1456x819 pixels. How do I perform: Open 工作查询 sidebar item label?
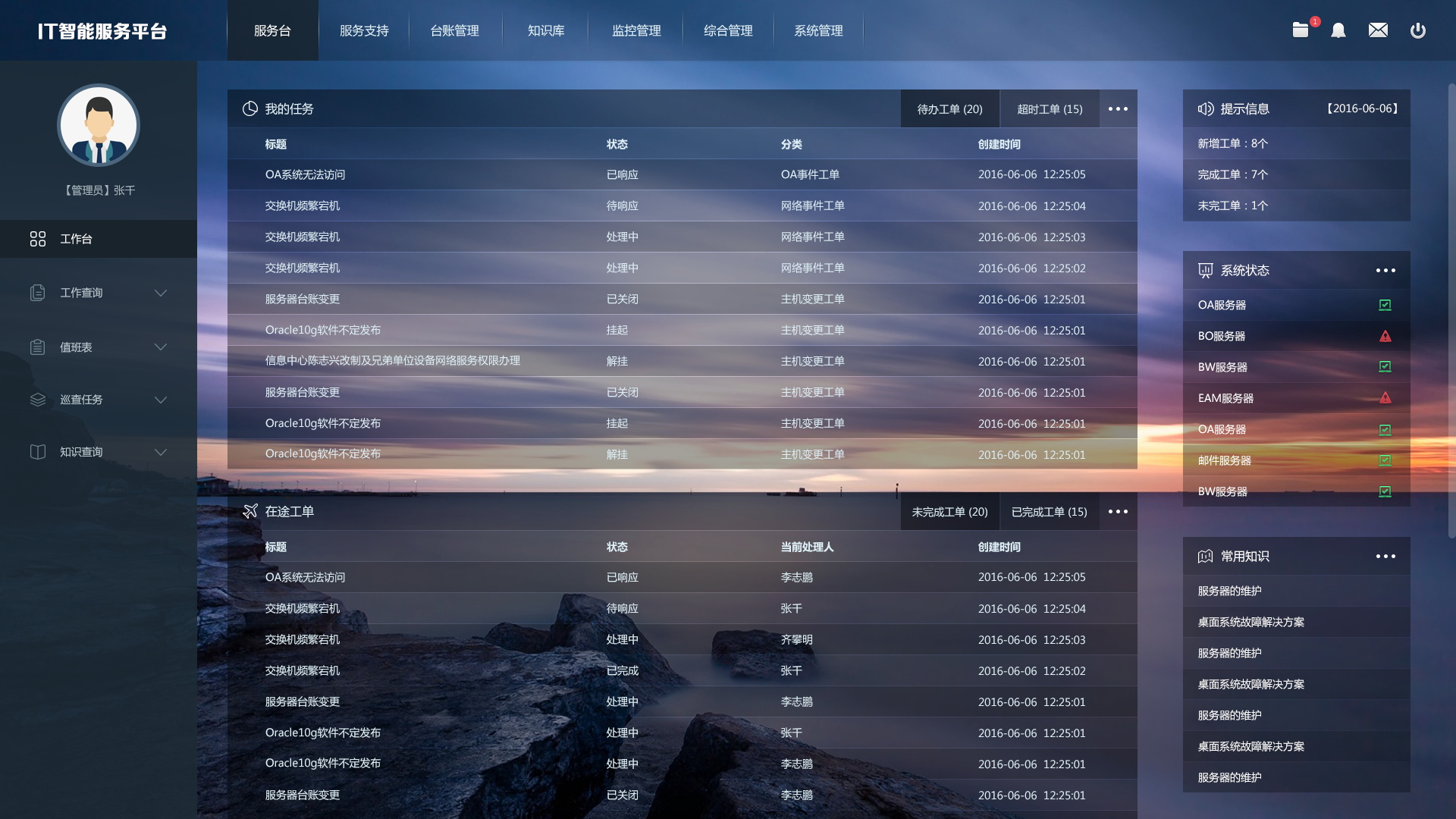coord(81,293)
